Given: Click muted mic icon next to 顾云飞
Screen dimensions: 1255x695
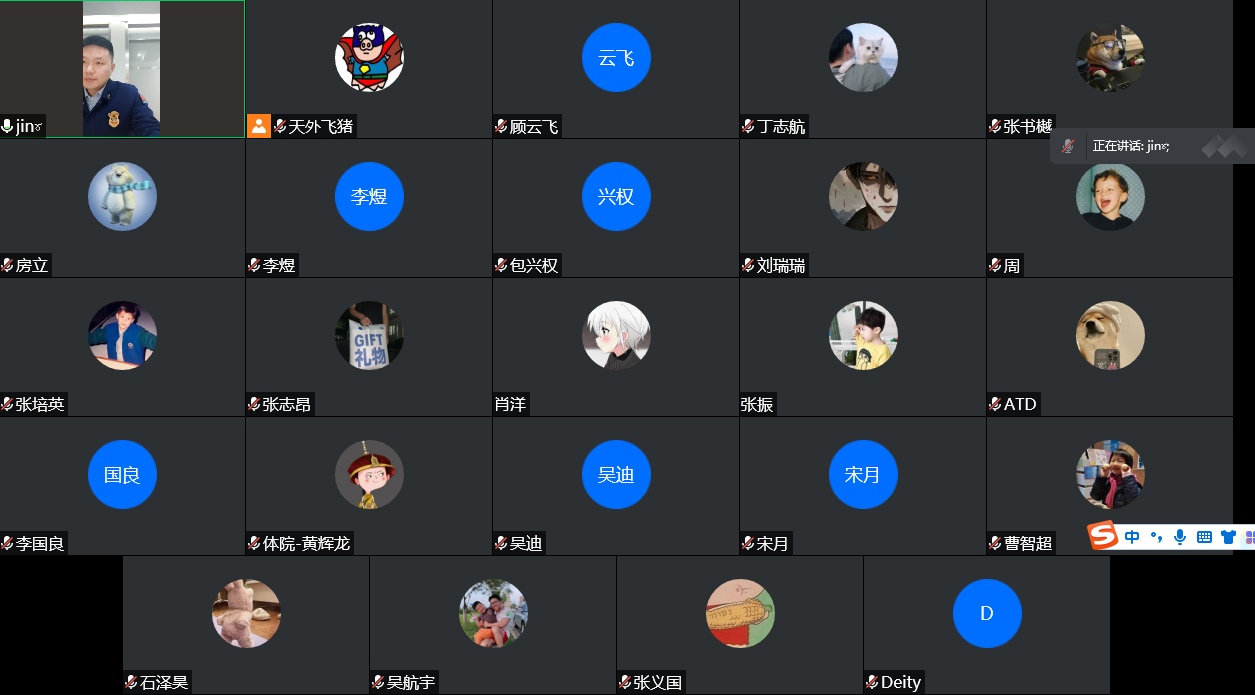Looking at the screenshot, I should (501, 127).
